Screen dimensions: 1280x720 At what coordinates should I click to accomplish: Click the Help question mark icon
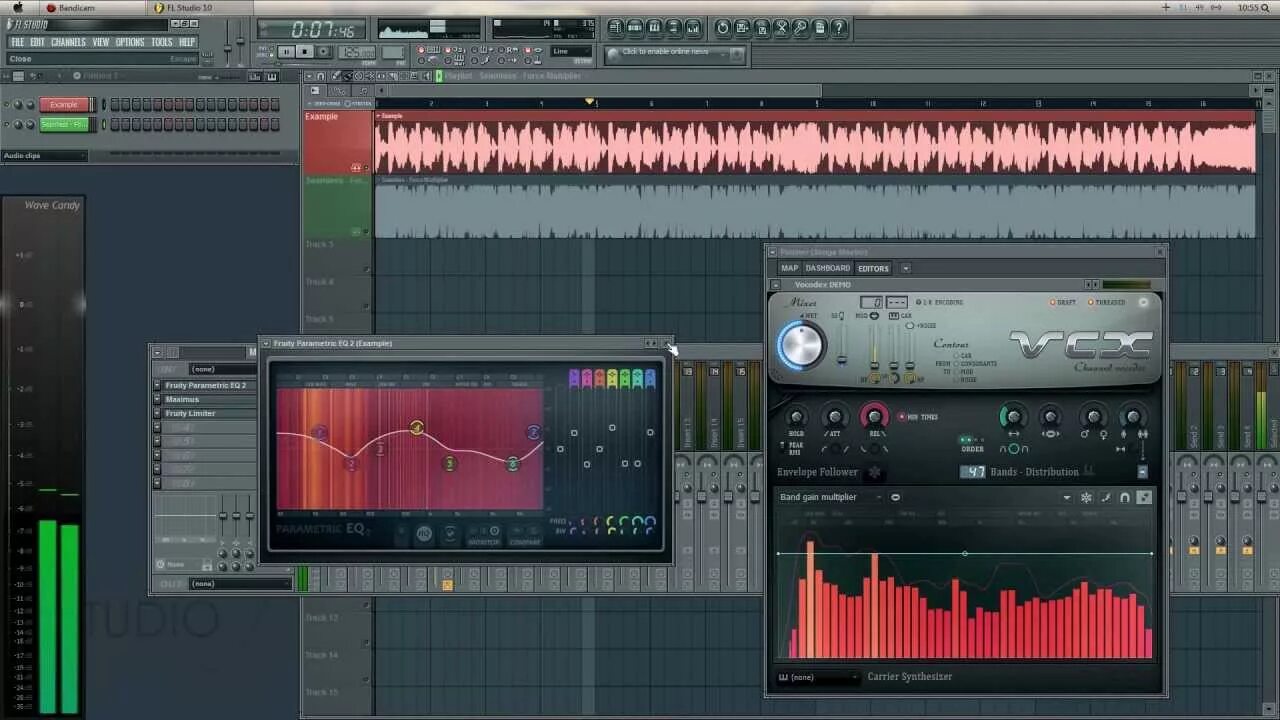[839, 28]
